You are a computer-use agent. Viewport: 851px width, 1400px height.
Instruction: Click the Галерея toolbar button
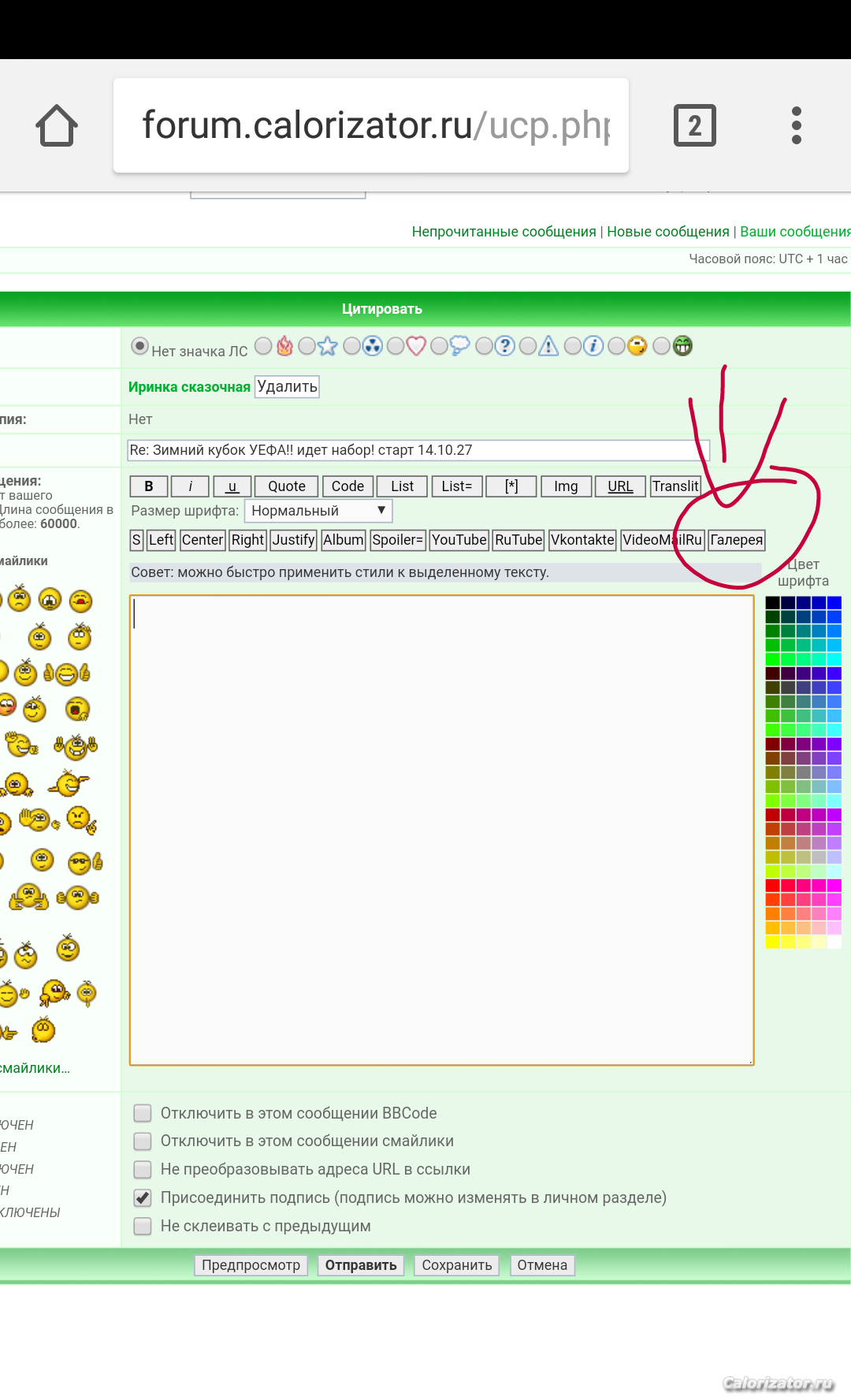[x=736, y=540]
